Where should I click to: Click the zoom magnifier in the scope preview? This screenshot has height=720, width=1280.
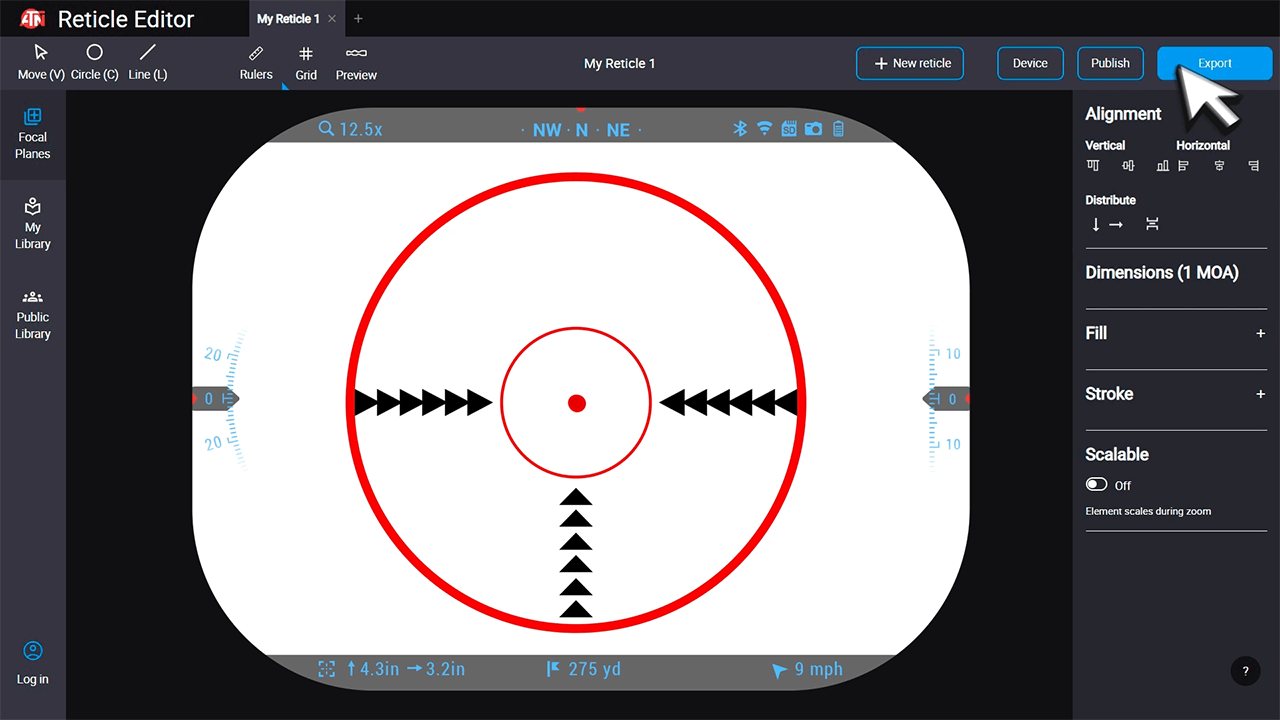[326, 128]
